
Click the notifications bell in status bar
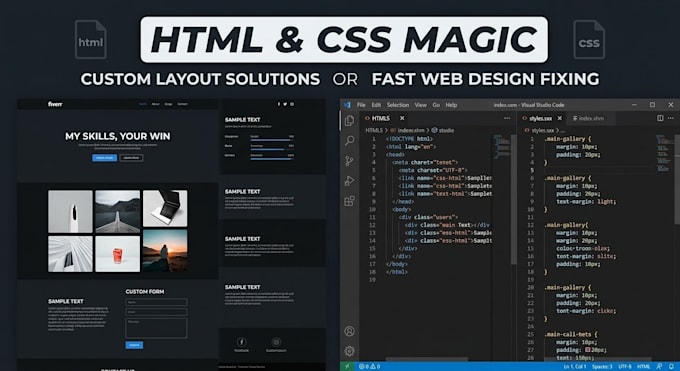pos(671,367)
